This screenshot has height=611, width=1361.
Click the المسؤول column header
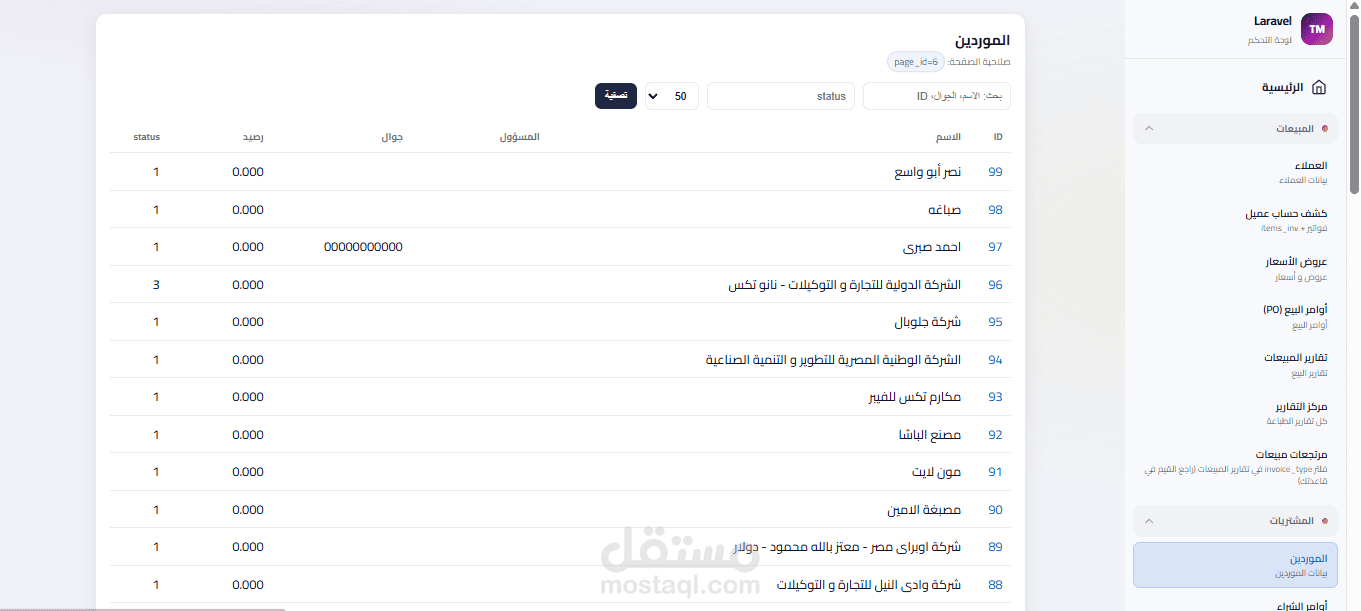pyautogui.click(x=519, y=137)
